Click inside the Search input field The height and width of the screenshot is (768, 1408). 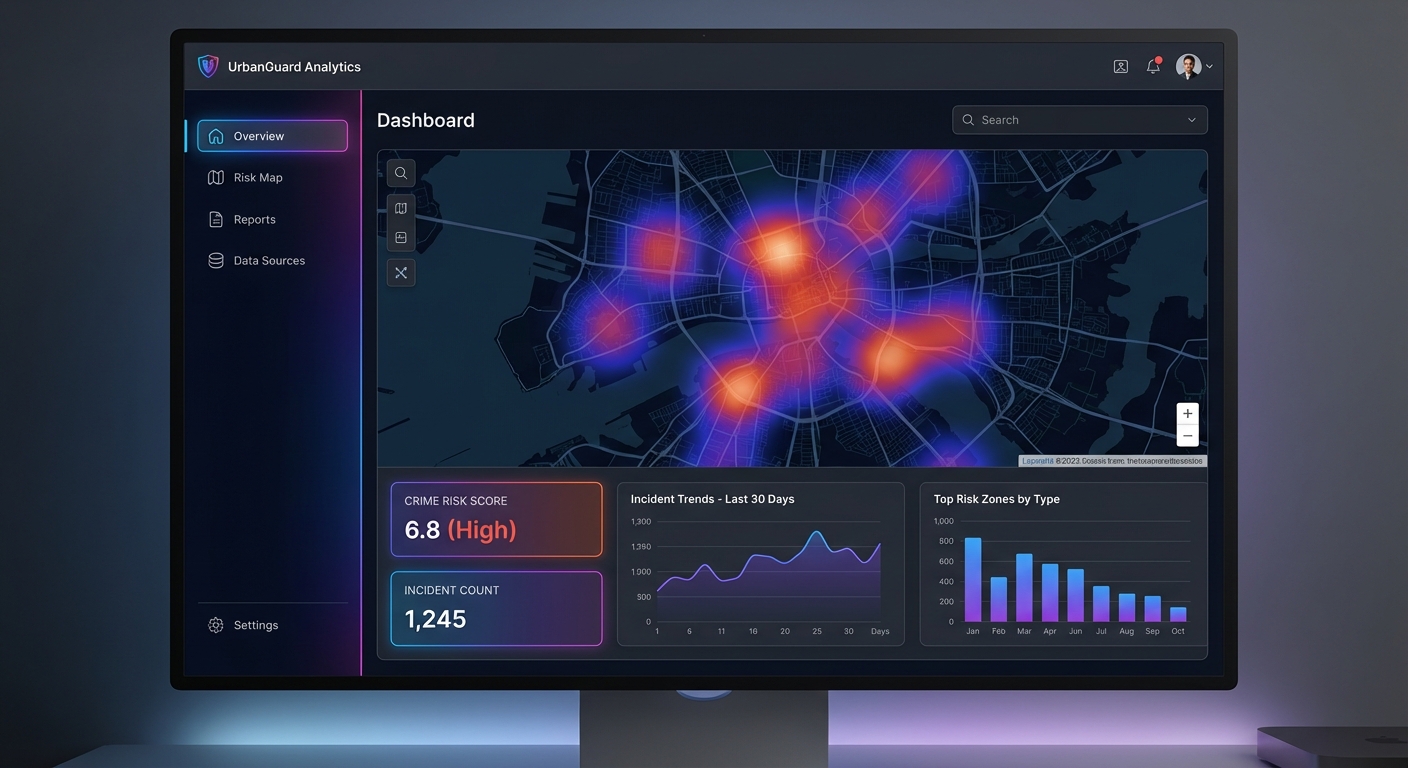coord(1060,119)
